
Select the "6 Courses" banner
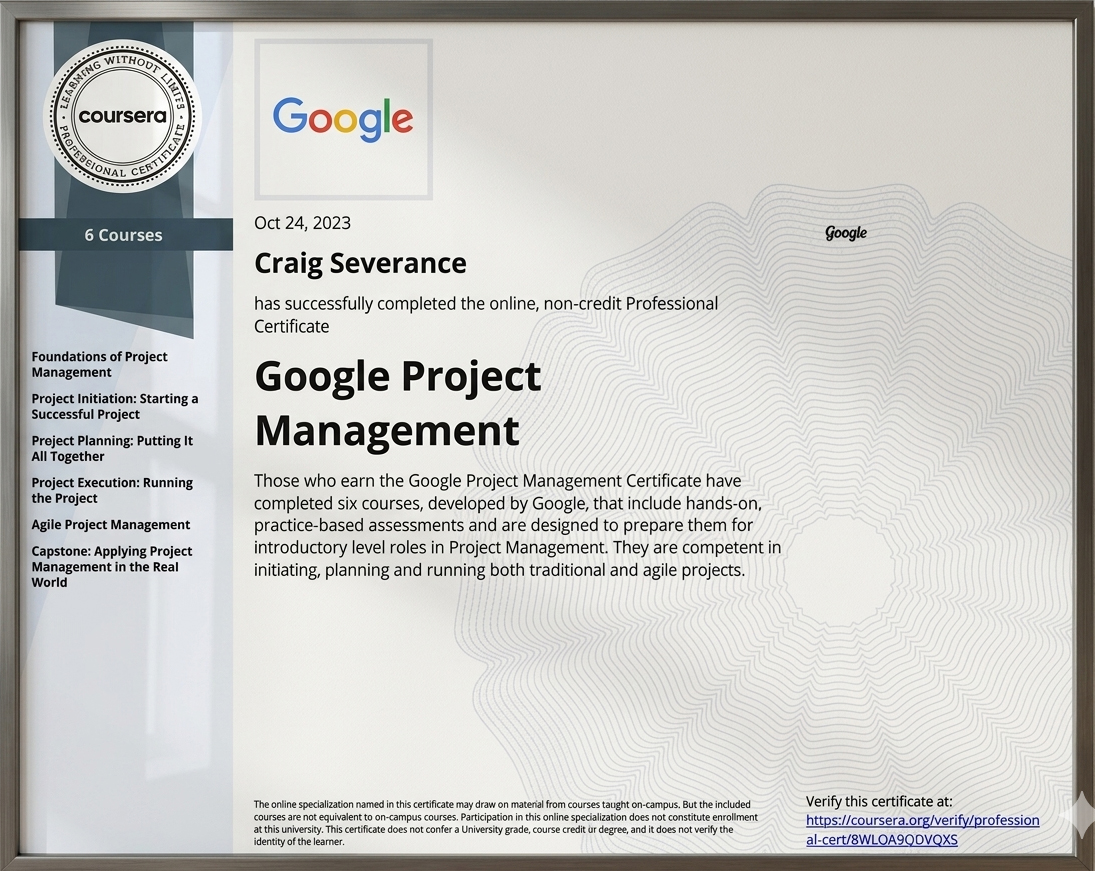pyautogui.click(x=124, y=235)
